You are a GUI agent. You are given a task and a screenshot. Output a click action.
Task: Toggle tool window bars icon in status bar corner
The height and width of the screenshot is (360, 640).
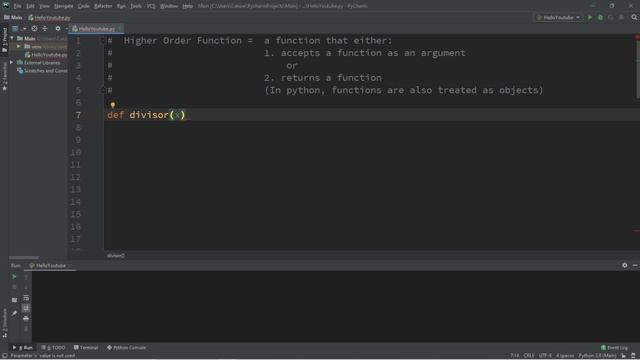coord(4,356)
